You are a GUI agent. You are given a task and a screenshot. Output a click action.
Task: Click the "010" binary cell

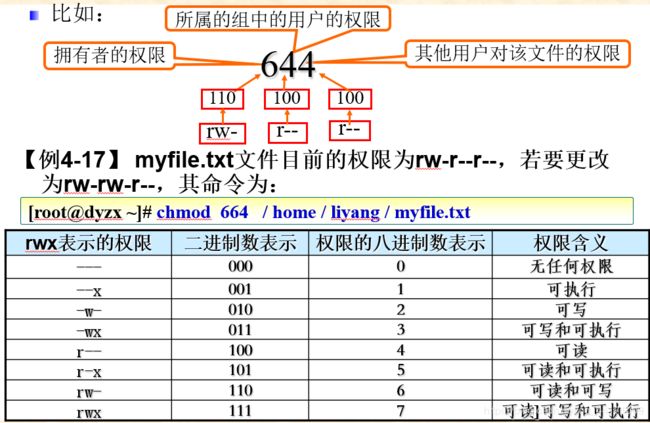click(x=240, y=309)
